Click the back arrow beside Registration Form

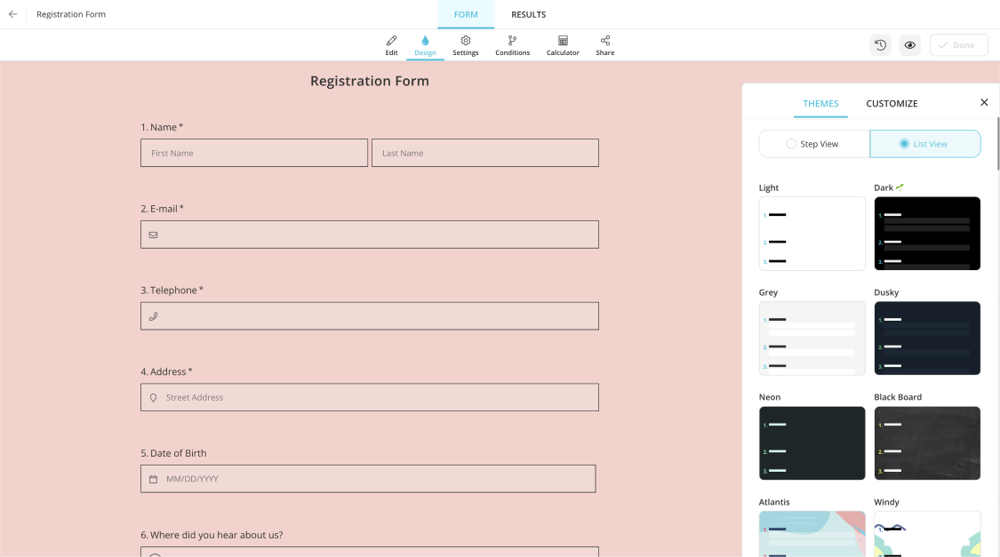point(13,14)
